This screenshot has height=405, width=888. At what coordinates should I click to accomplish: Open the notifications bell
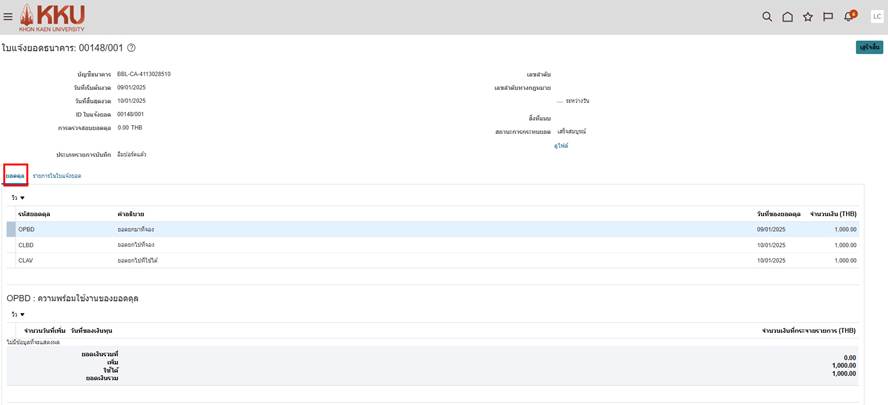849,16
